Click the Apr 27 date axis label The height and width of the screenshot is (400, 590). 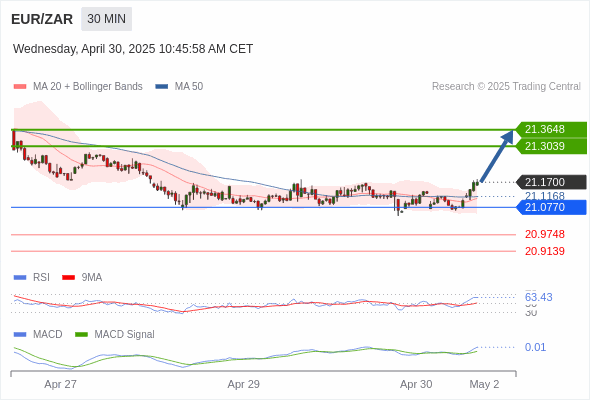[60, 385]
